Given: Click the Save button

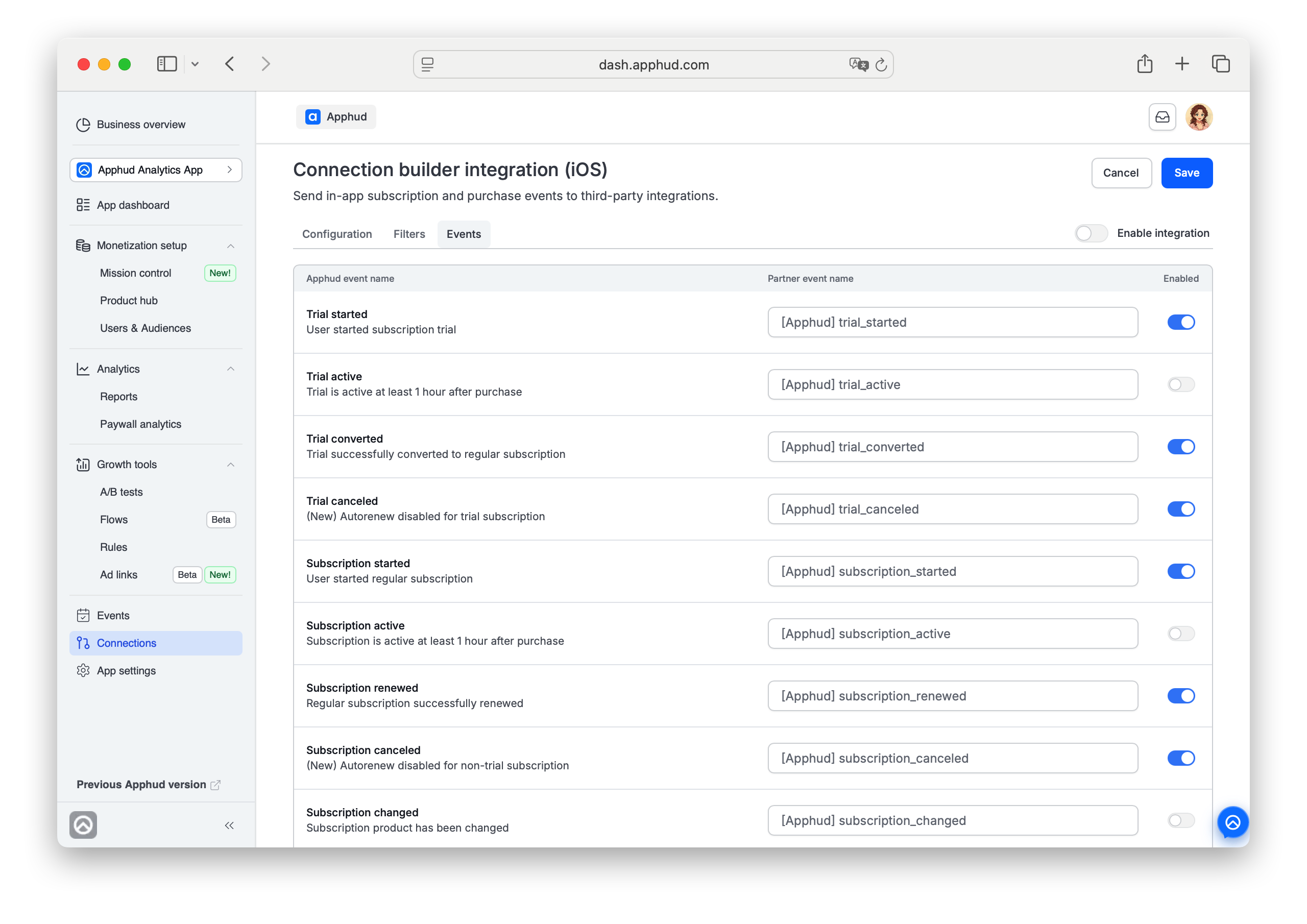Looking at the screenshot, I should [1187, 173].
